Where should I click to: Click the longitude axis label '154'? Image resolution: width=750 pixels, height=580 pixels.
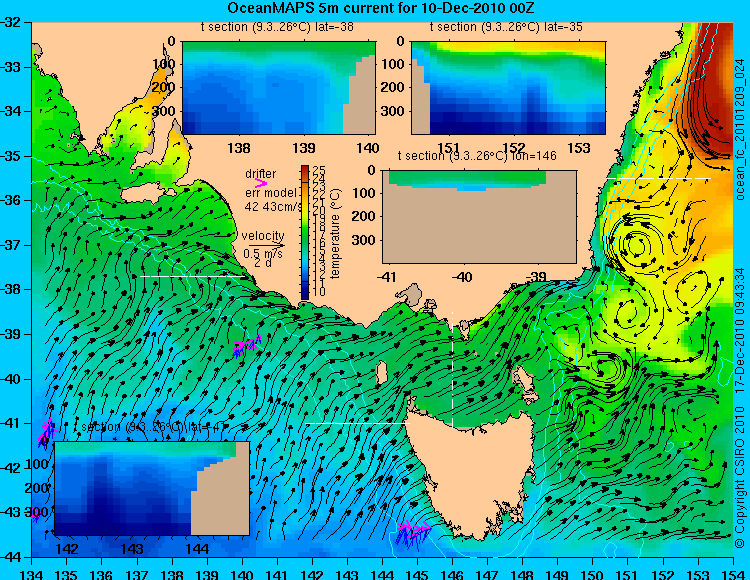(x=733, y=574)
